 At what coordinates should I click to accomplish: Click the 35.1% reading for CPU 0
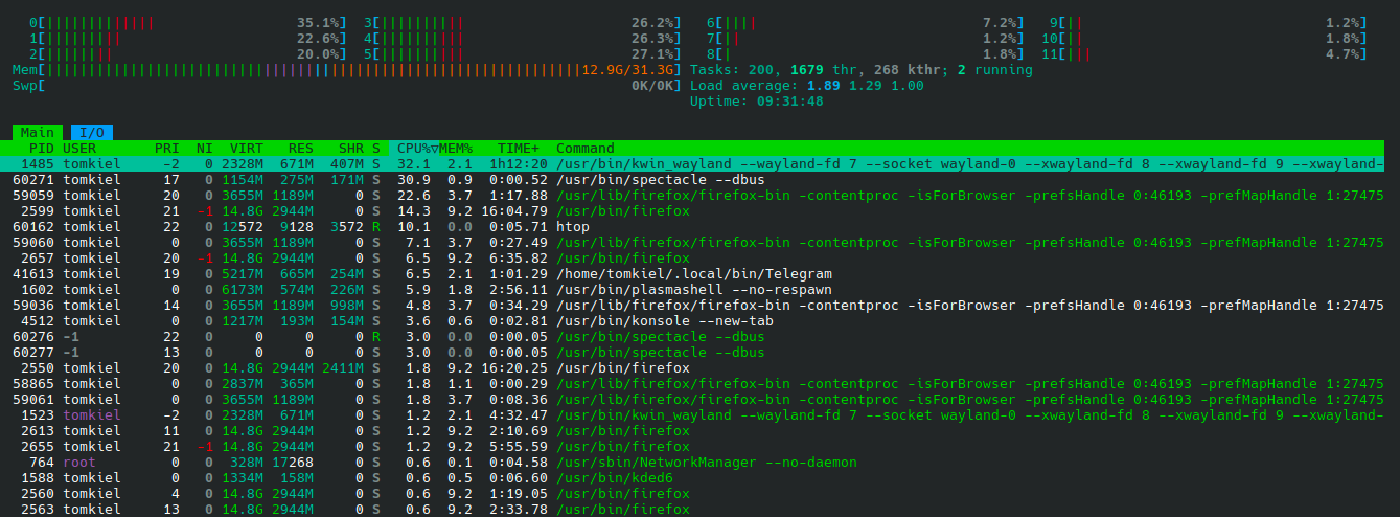318,22
